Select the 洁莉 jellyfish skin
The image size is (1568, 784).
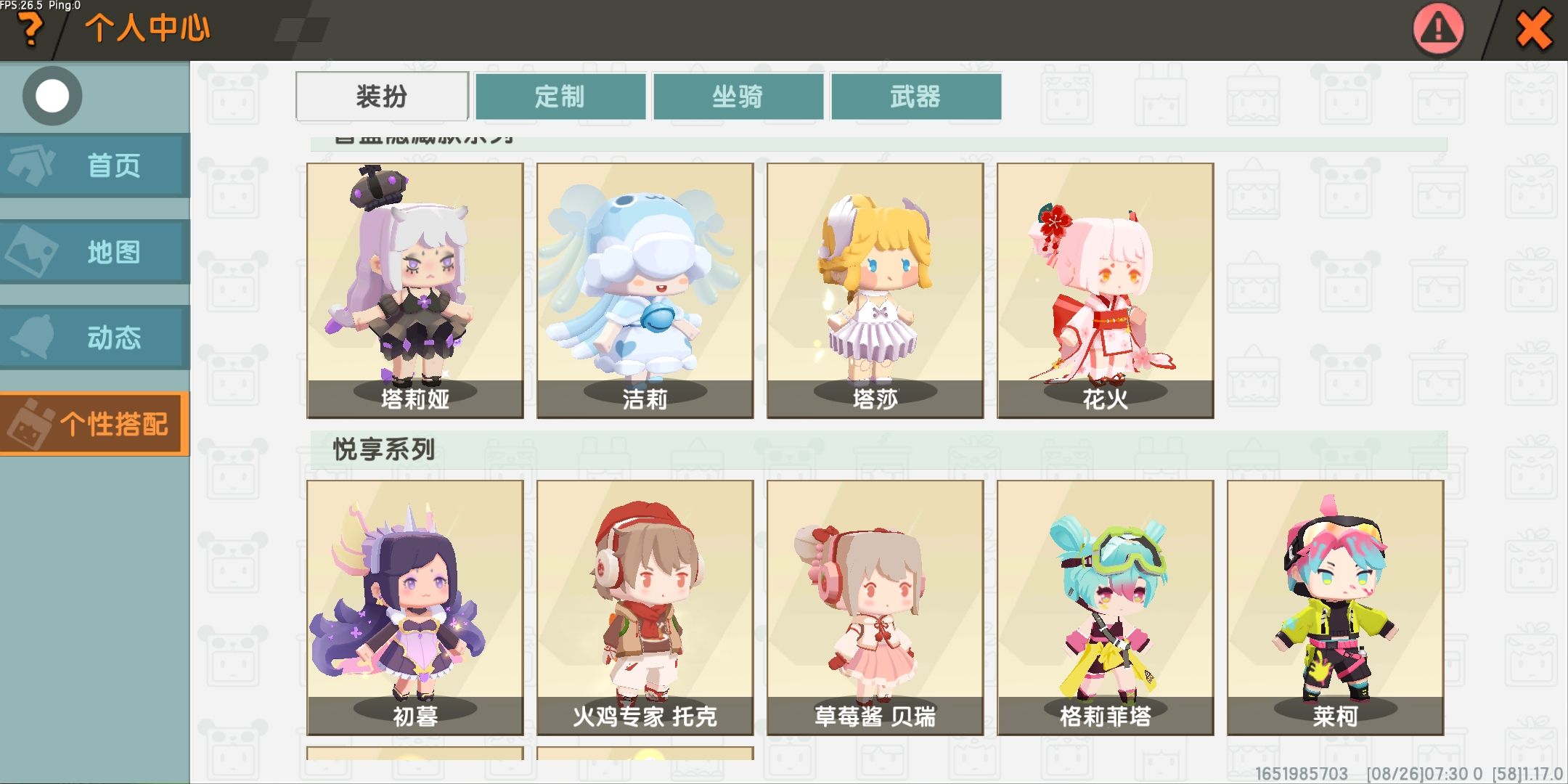pyautogui.click(x=645, y=290)
